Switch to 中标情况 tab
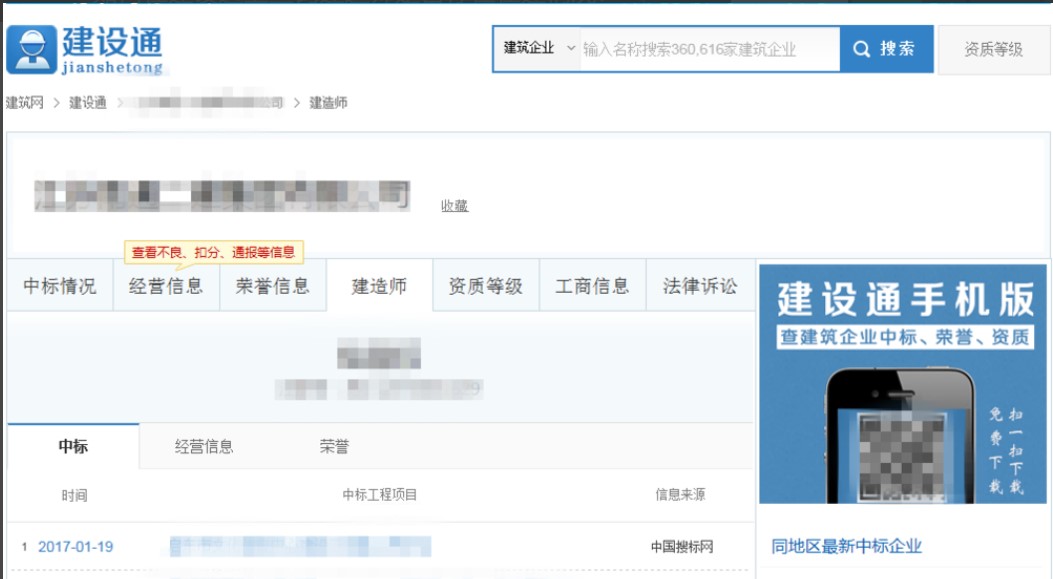The image size is (1053, 579). tap(60, 286)
